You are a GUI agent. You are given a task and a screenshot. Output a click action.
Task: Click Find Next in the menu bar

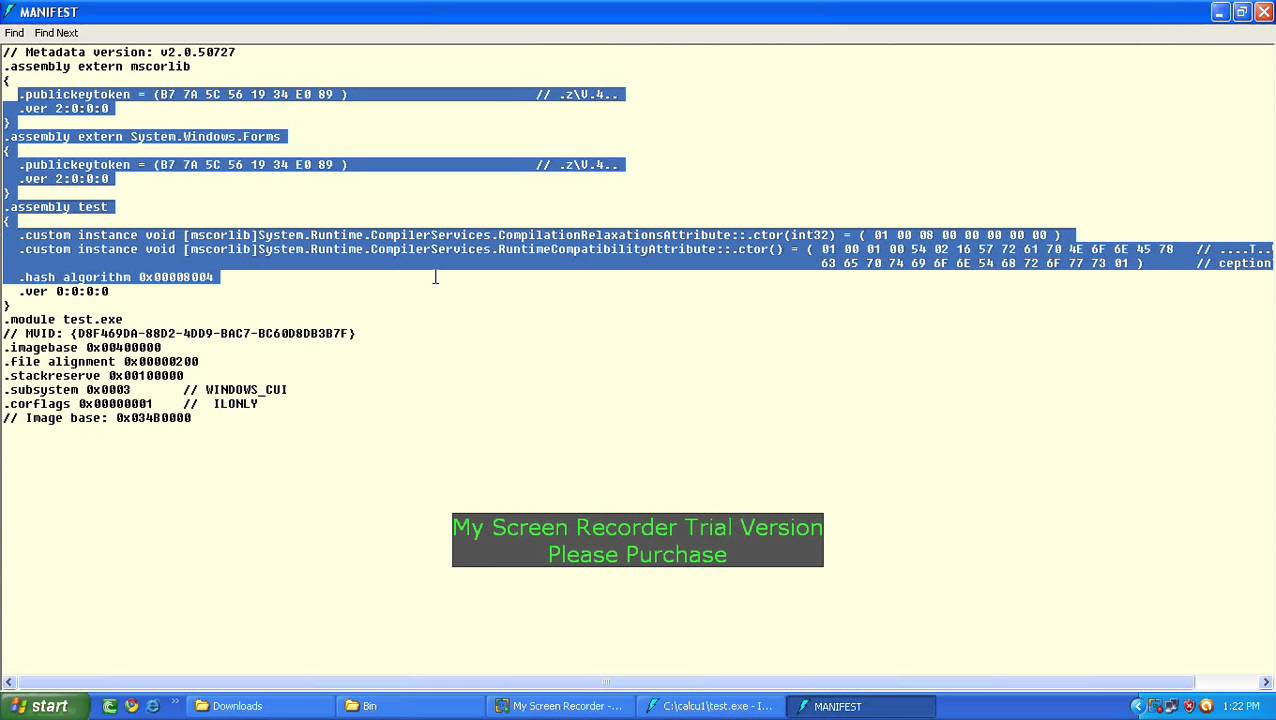(56, 33)
